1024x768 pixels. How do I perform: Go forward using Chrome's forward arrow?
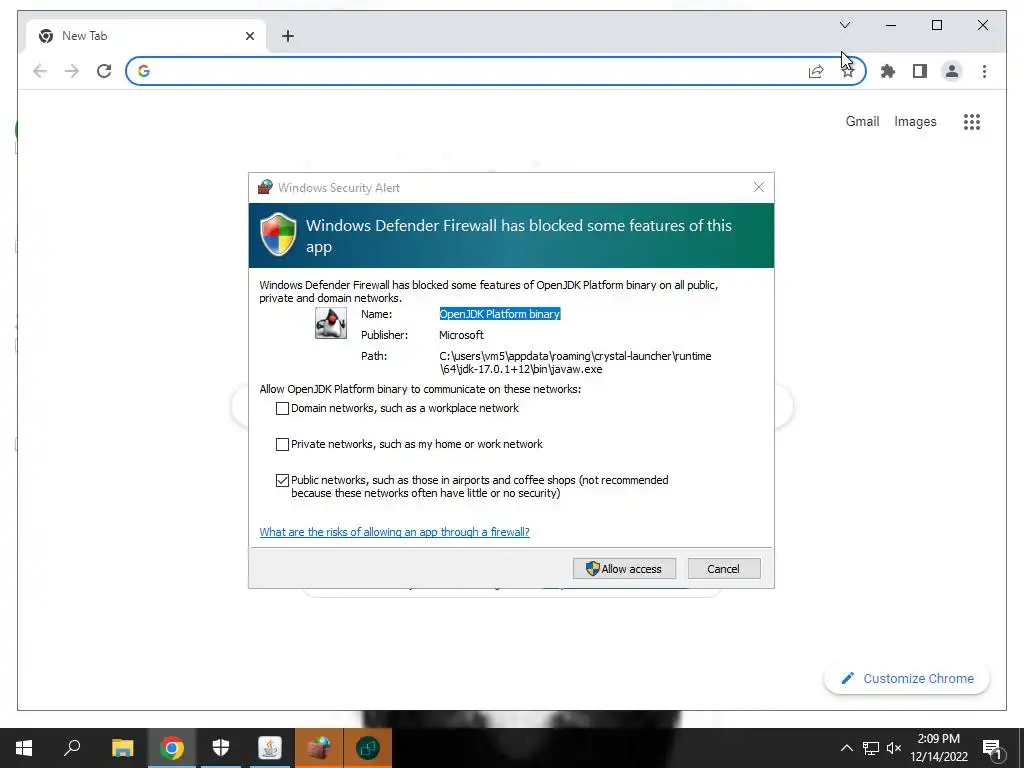pyautogui.click(x=72, y=71)
